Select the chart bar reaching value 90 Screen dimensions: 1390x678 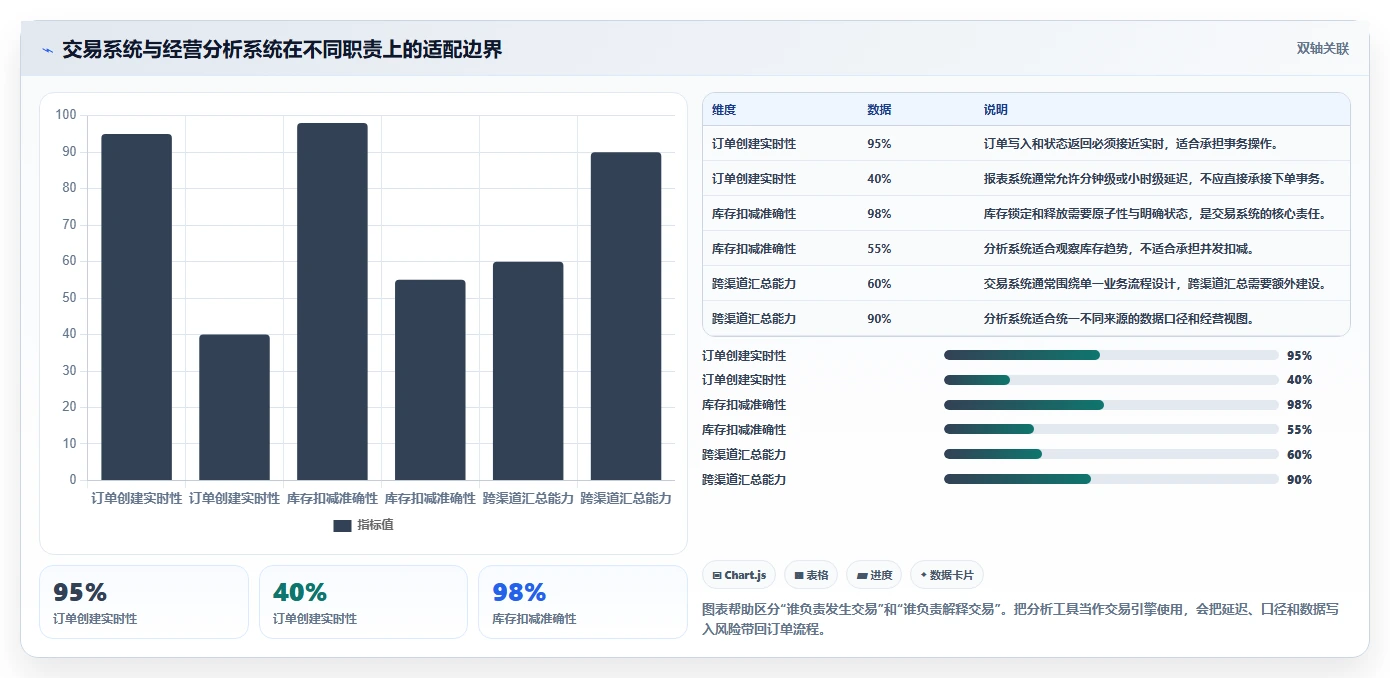tap(626, 316)
